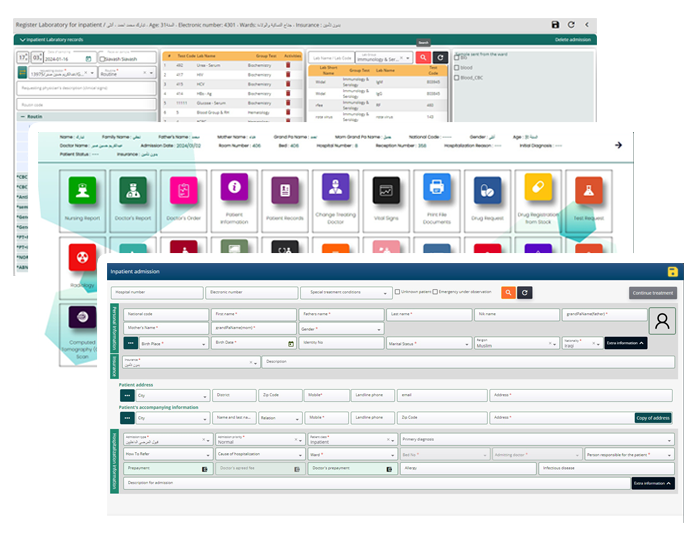The width and height of the screenshot is (700, 542).
Task: Open Drug Registration from Stock tile
Action: click(x=538, y=201)
